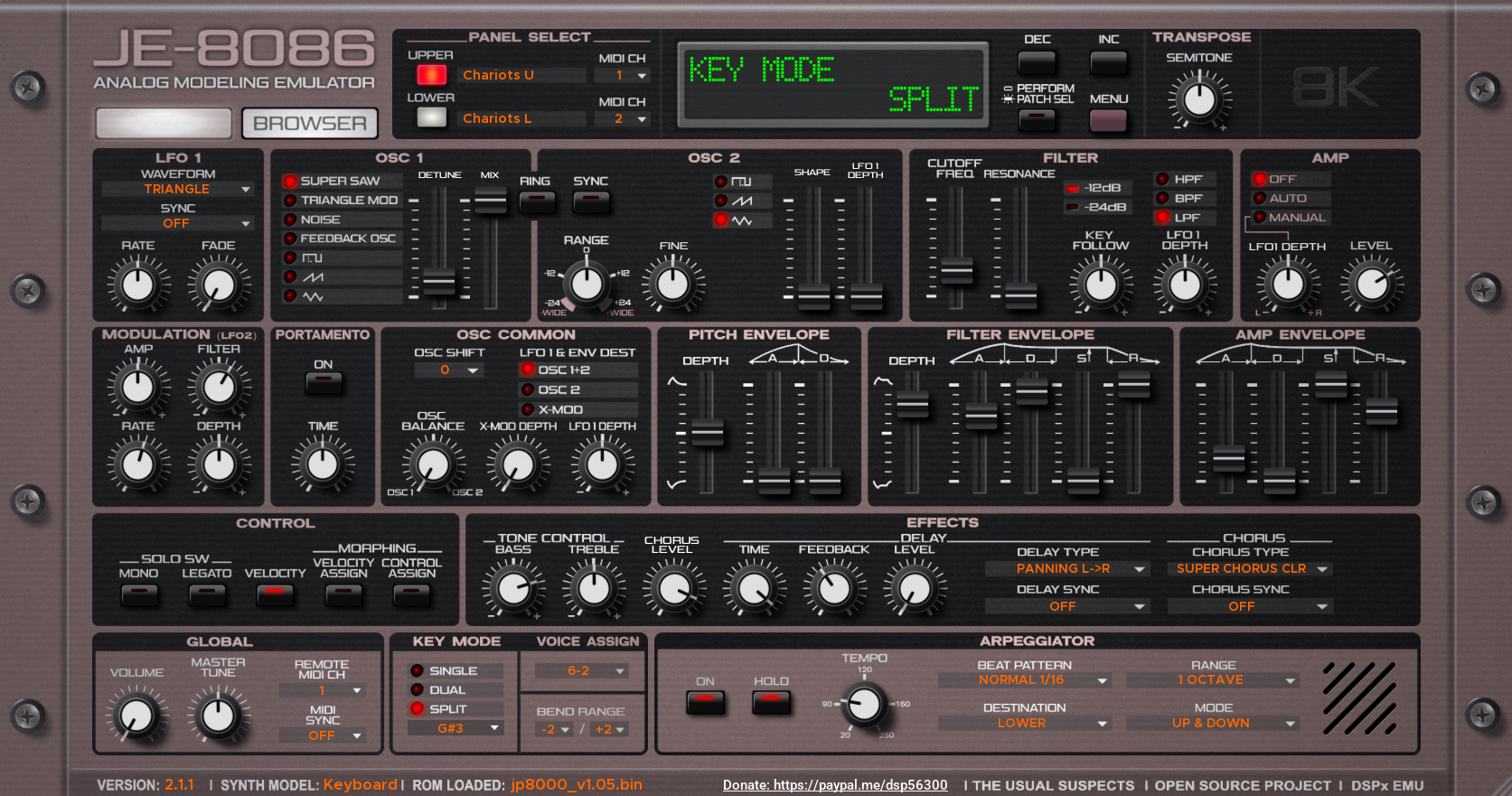Turn on the Arpeggiator On button
1512x796 pixels.
point(705,702)
